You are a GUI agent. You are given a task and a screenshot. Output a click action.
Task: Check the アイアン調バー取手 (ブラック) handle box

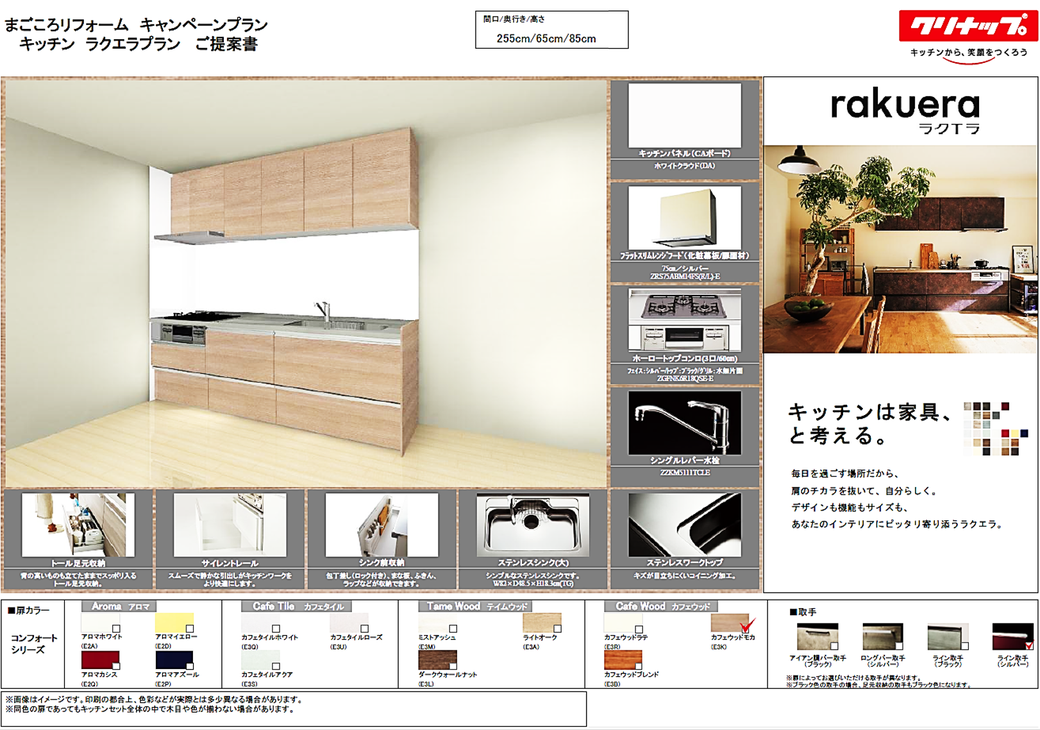point(834,645)
